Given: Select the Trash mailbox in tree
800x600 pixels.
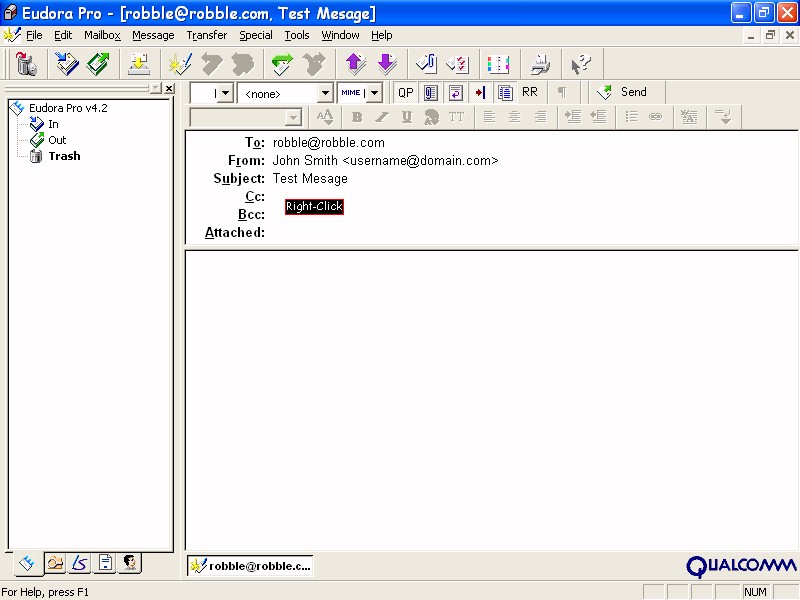Looking at the screenshot, I should click(64, 156).
